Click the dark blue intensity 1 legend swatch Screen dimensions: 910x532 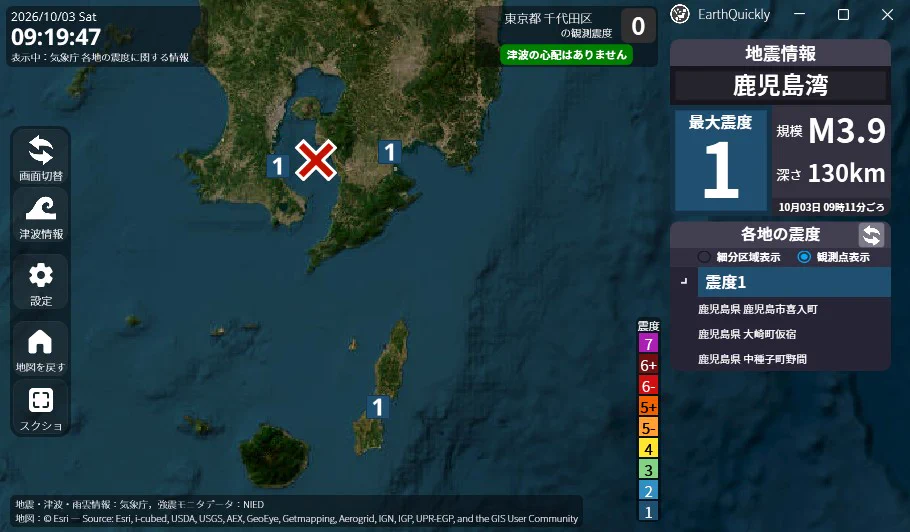(648, 512)
